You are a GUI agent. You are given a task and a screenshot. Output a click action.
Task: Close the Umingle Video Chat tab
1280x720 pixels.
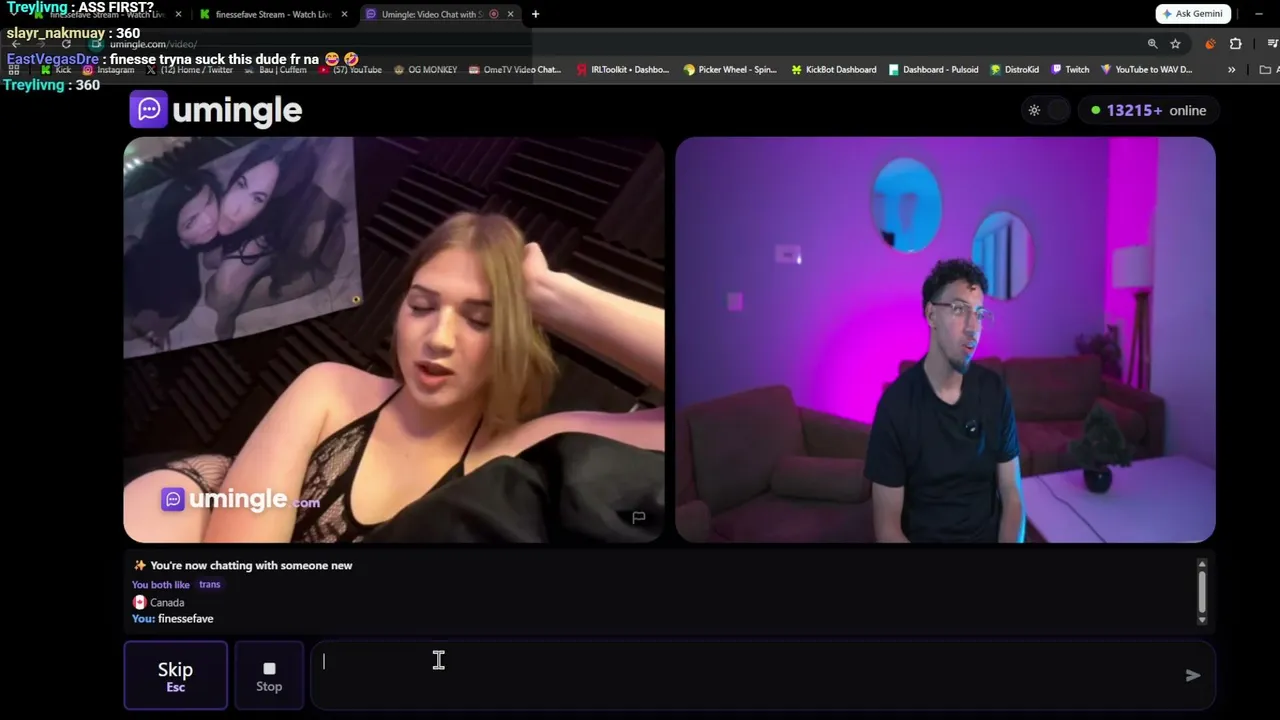[x=510, y=14]
